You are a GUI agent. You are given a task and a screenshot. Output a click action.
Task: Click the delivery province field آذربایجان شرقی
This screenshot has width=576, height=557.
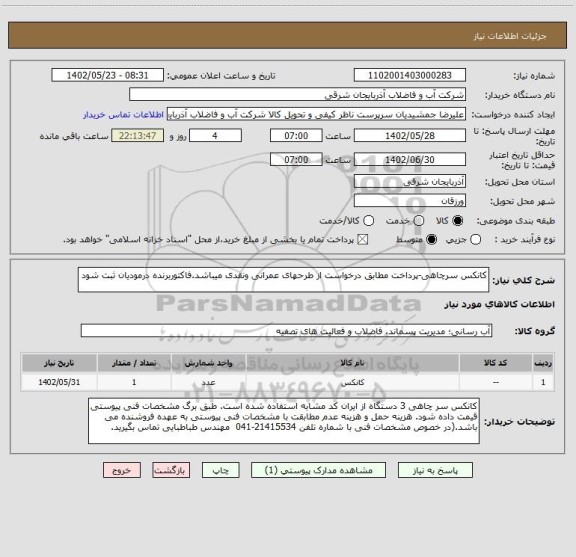tap(410, 182)
